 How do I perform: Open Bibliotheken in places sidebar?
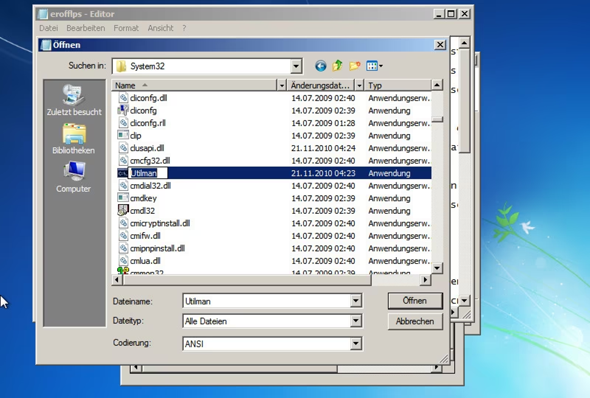74,139
